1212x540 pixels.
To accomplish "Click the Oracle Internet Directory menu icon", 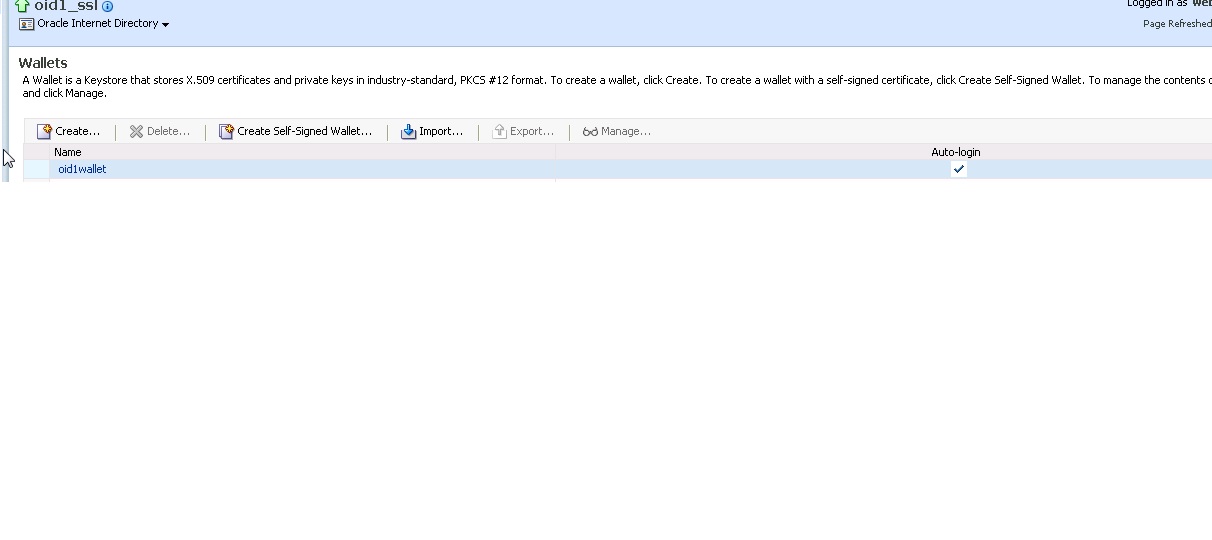I will pyautogui.click(x=27, y=24).
